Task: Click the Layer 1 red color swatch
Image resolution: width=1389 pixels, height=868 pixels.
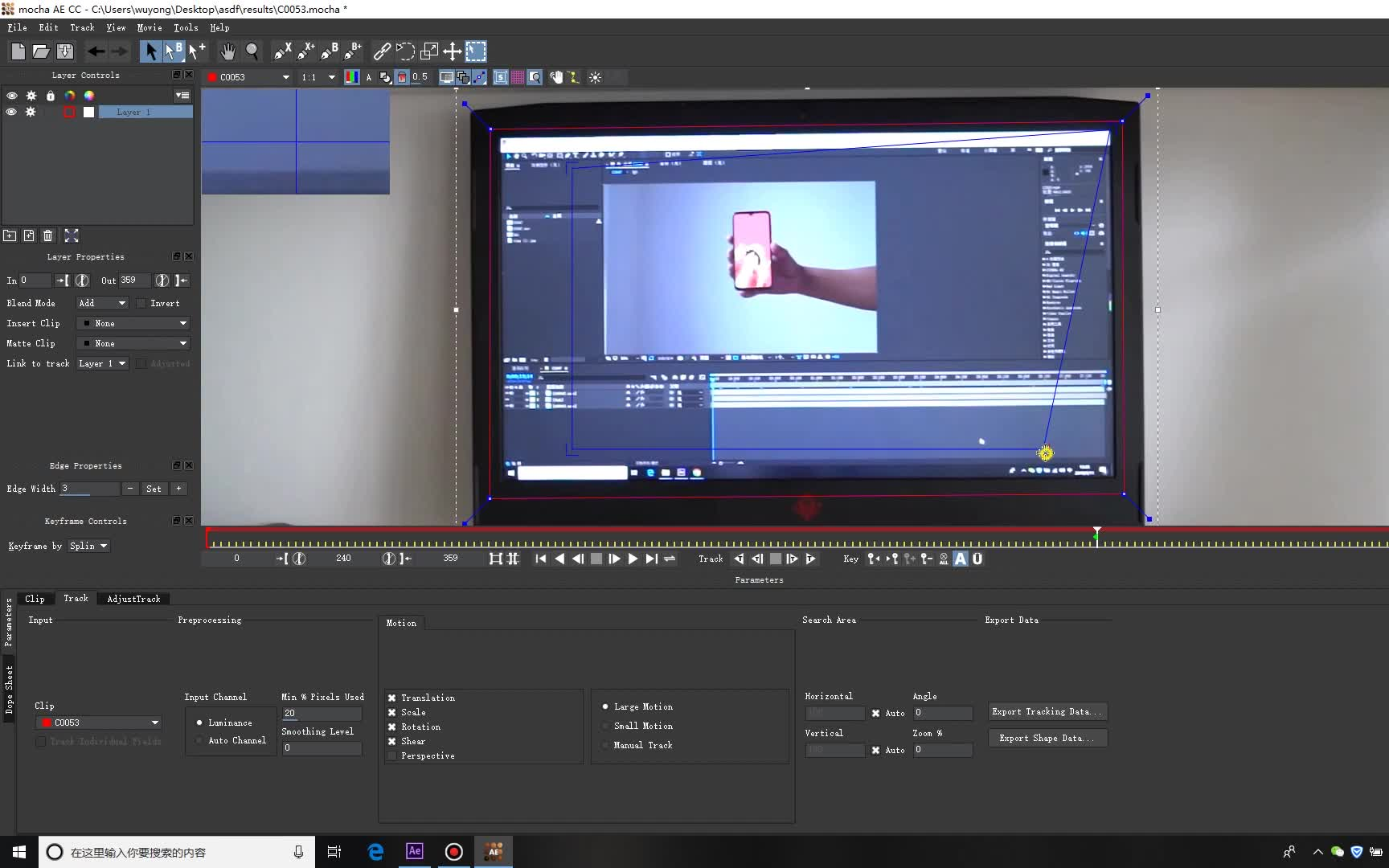Action: [x=69, y=112]
